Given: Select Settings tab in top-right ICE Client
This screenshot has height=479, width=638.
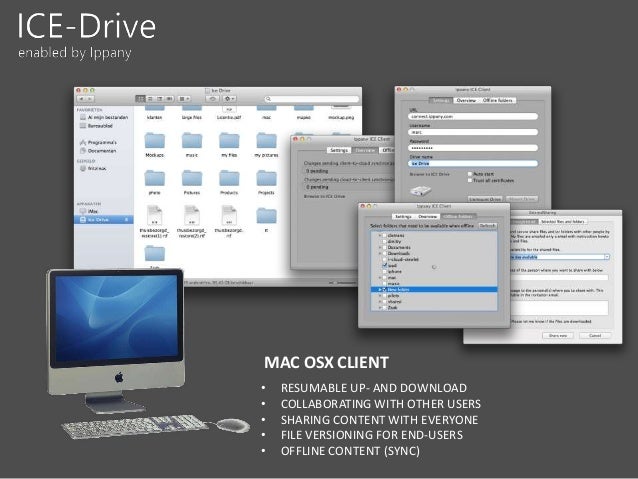Looking at the screenshot, I should [441, 100].
